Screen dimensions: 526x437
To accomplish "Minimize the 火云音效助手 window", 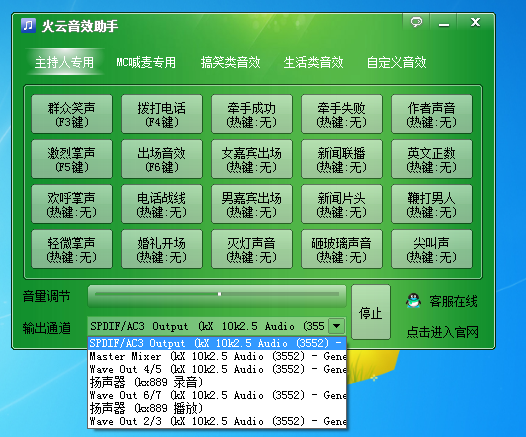I will tap(444, 22).
